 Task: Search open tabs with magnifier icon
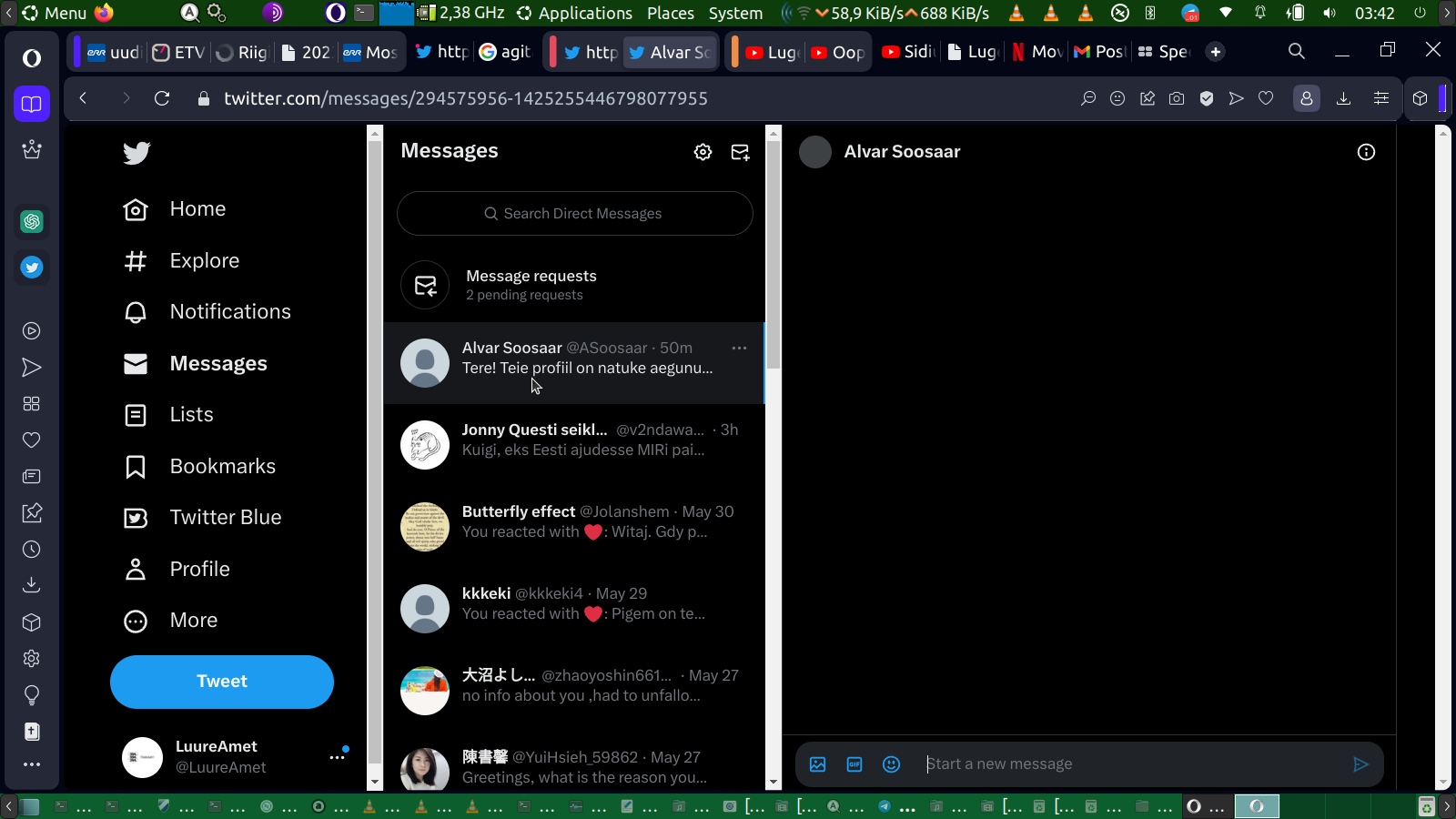pyautogui.click(x=1297, y=52)
